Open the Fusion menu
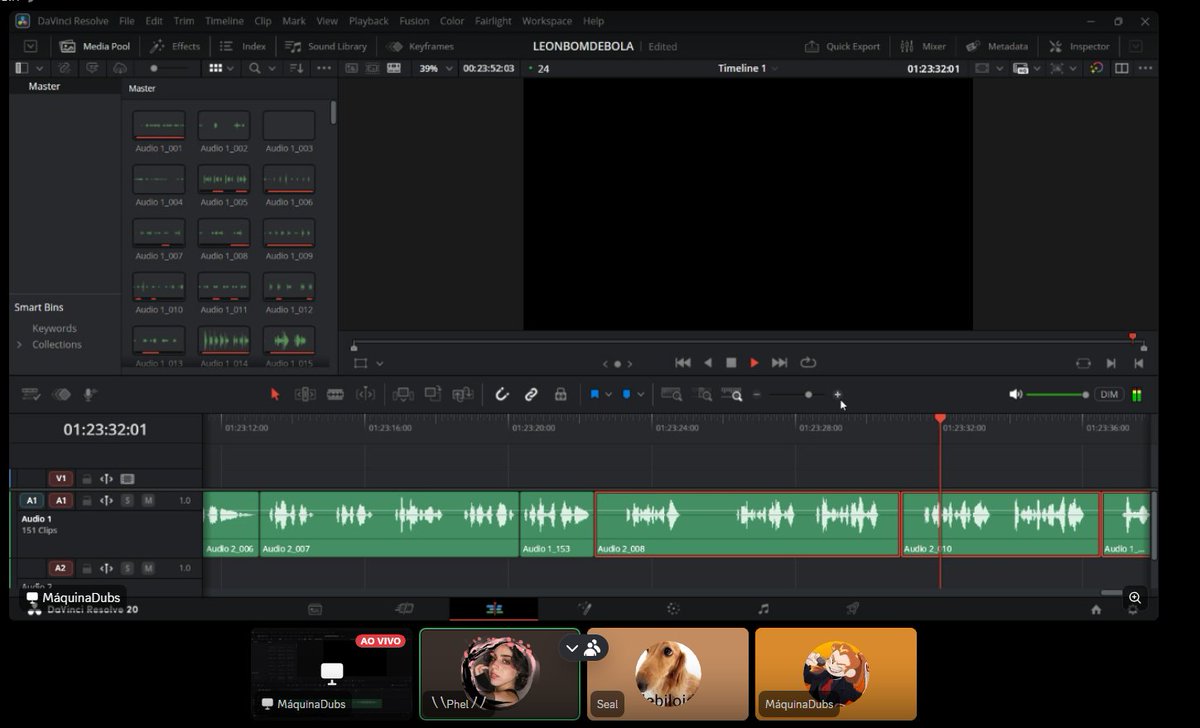 [414, 20]
